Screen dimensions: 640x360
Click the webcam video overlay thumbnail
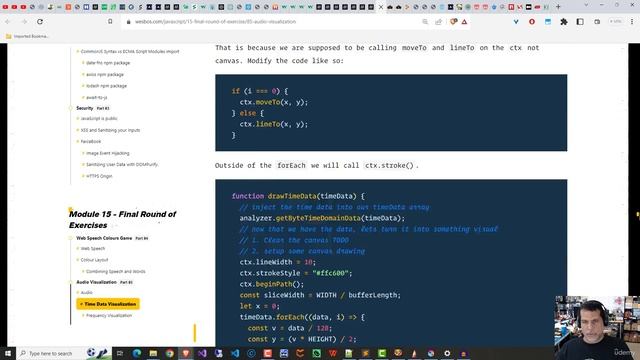pyautogui.click(x=597, y=328)
